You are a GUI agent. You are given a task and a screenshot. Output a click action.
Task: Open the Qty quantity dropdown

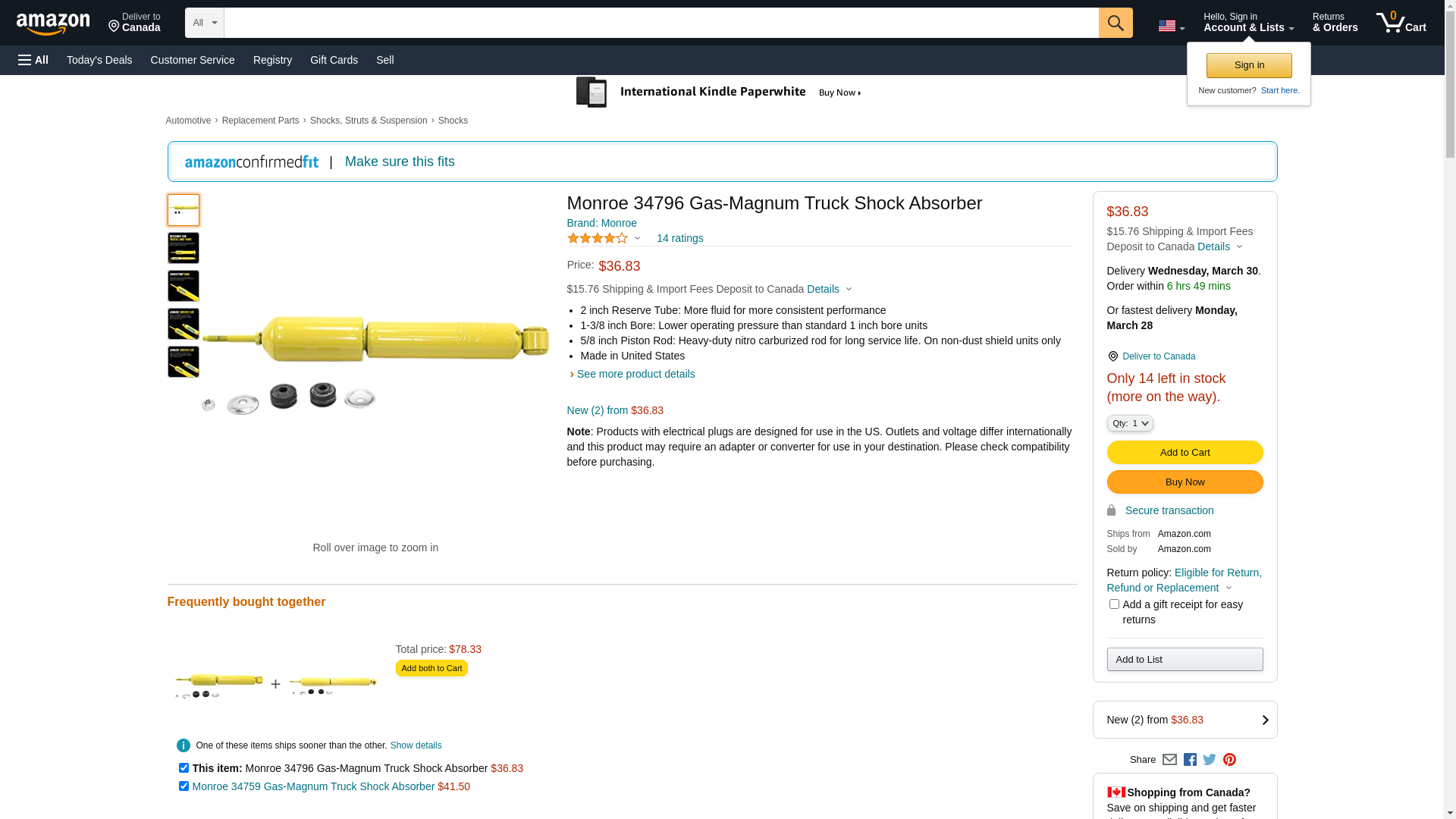[x=1130, y=423]
